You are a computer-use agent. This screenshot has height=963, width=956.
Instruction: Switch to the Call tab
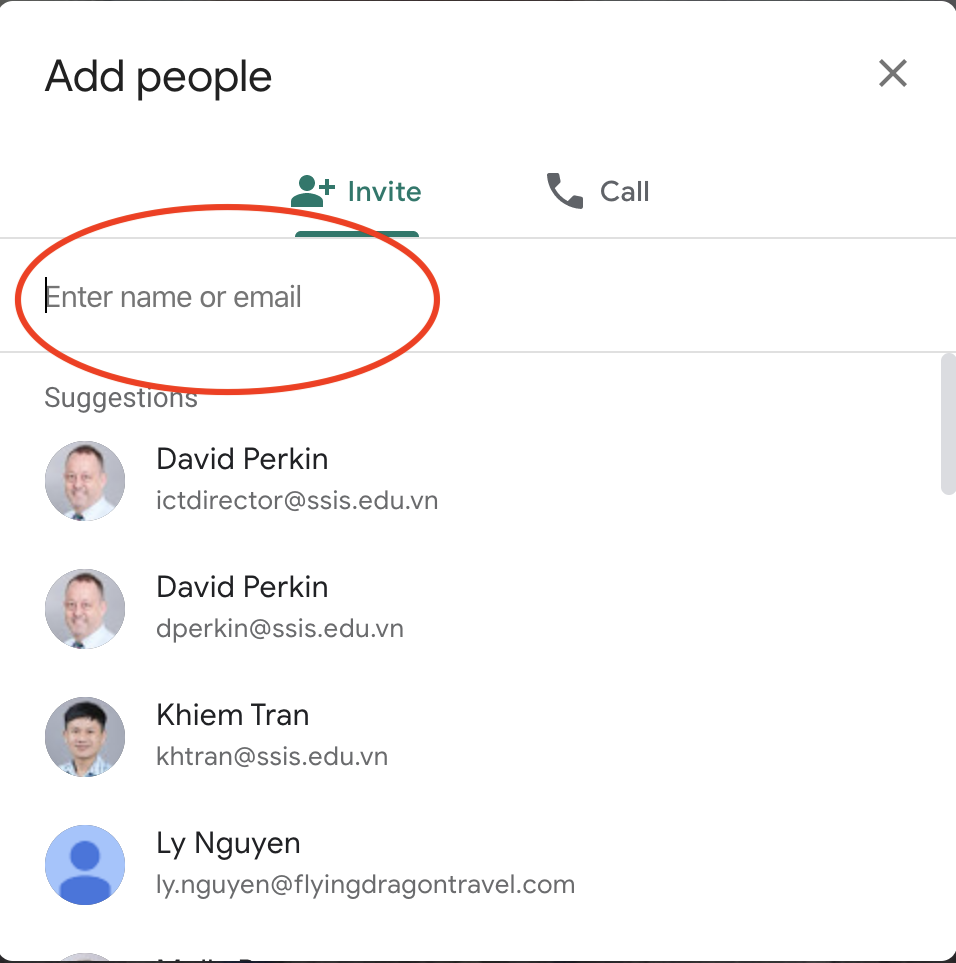point(597,191)
